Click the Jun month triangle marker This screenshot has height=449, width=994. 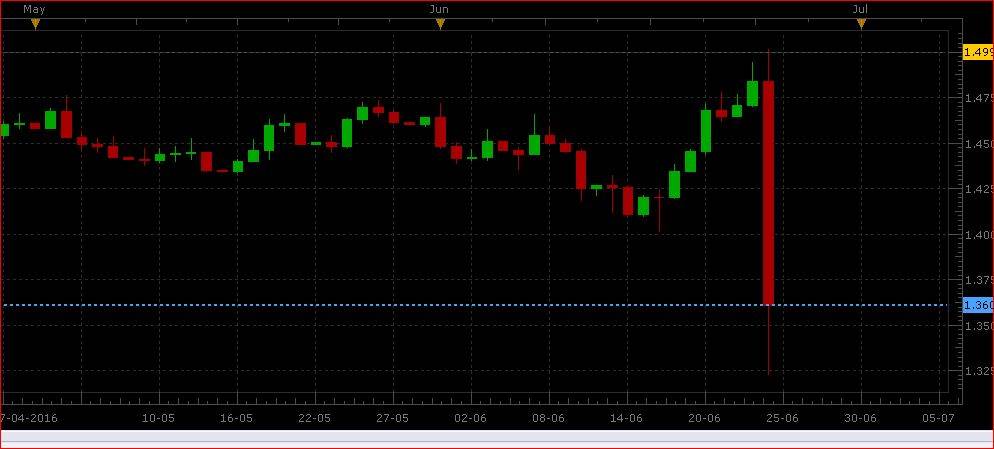[440, 24]
